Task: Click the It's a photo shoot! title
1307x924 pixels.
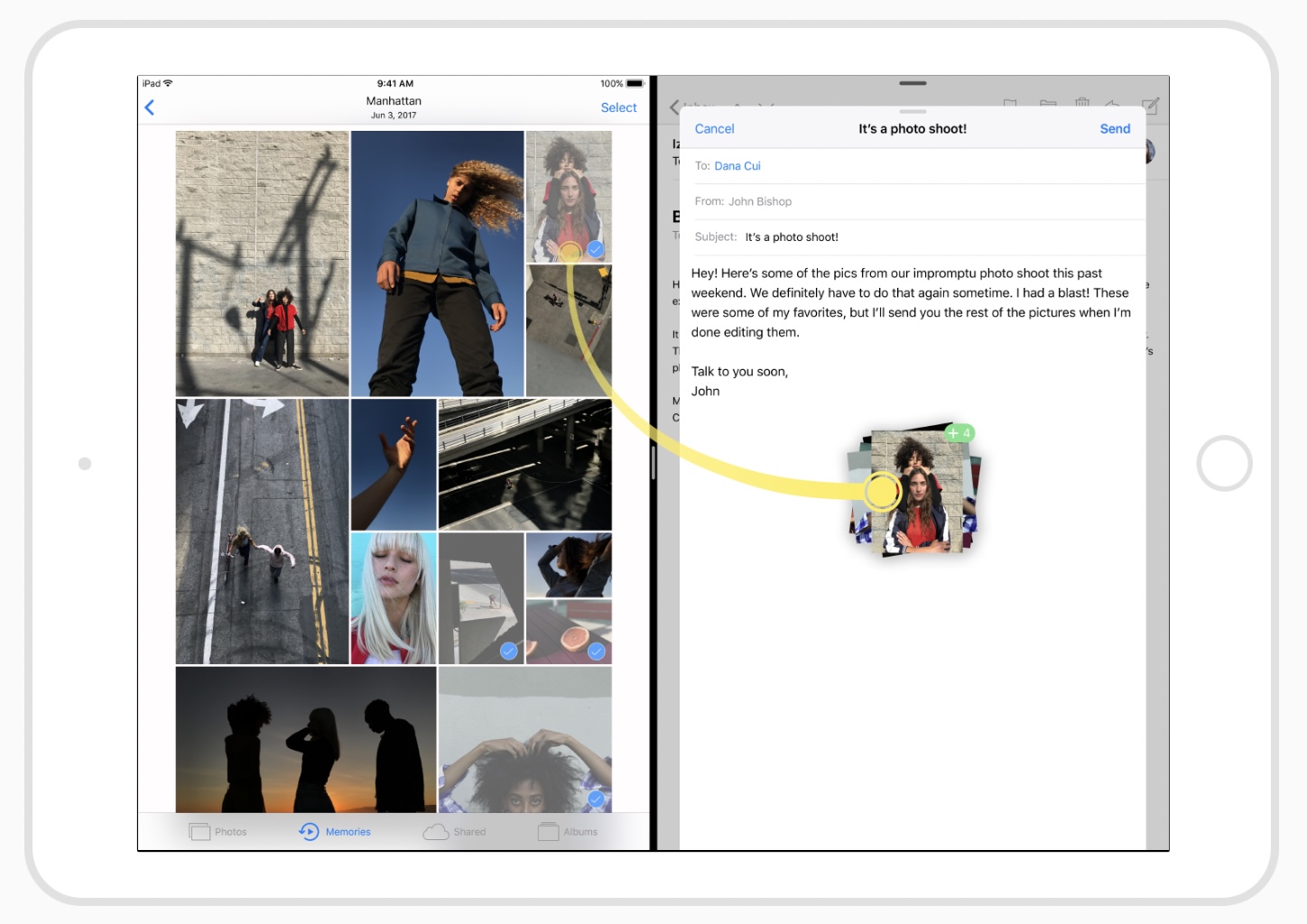Action: pos(913,129)
